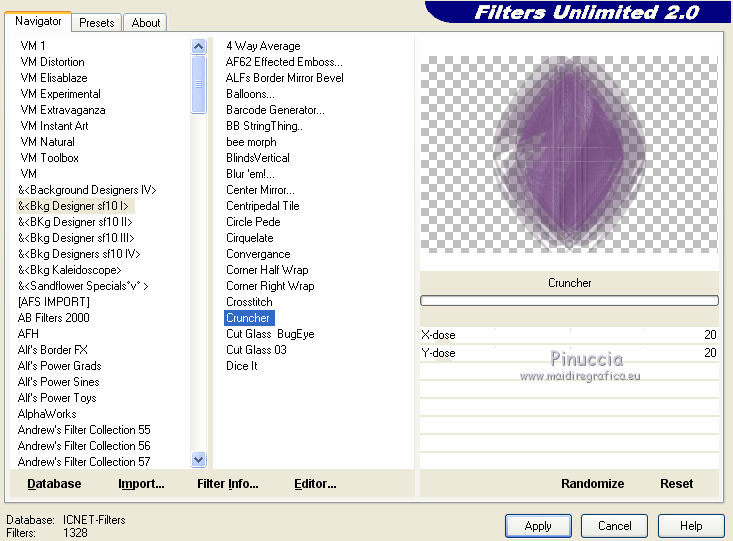
Task: Select VM Extravaganza category
Action: [63, 110]
